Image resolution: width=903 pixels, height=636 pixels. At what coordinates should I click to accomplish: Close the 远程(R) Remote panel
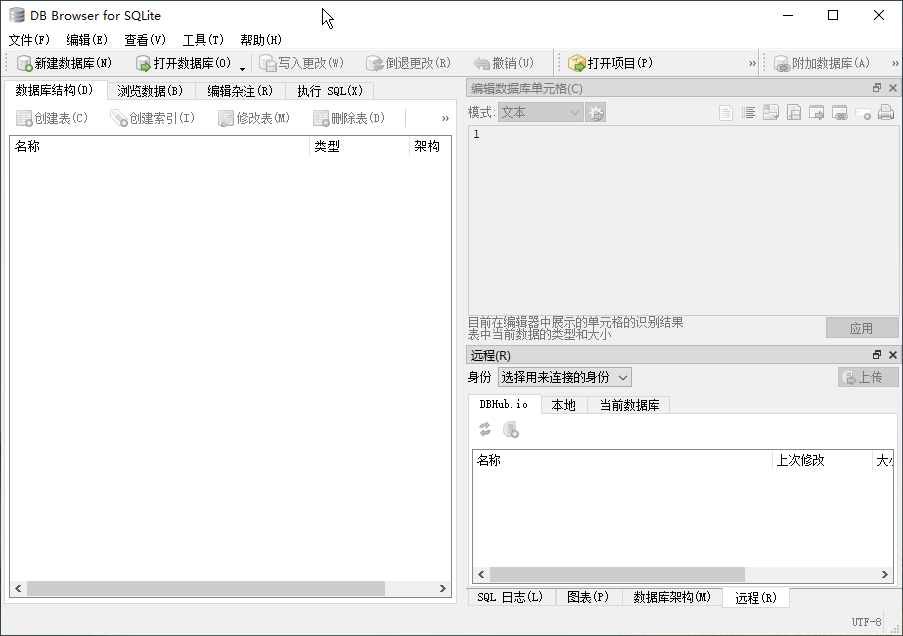pyautogui.click(x=893, y=354)
